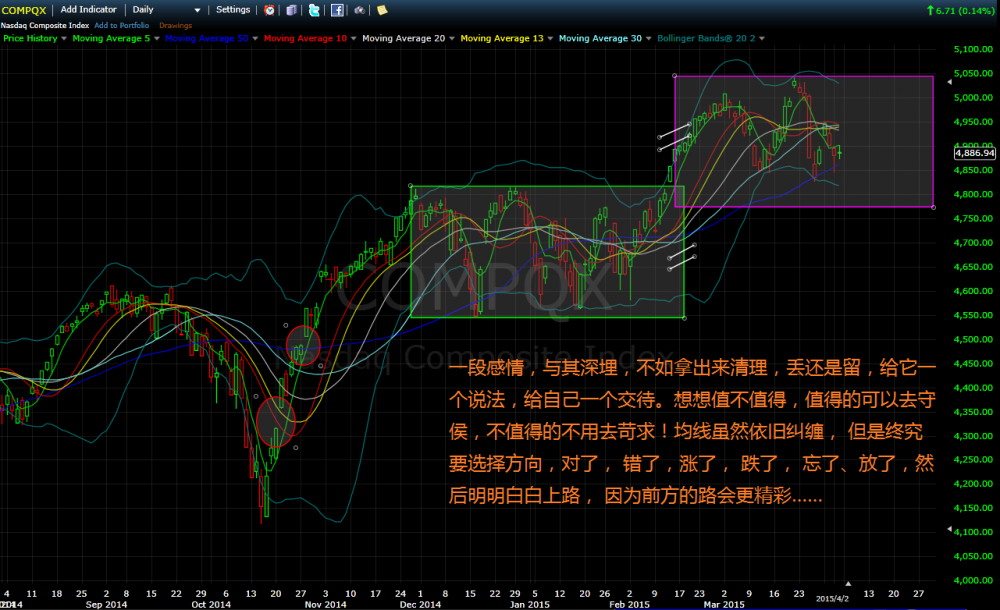Click the small arrow marker beside 4,100.00
1000x610 pixels.
pos(949,529)
